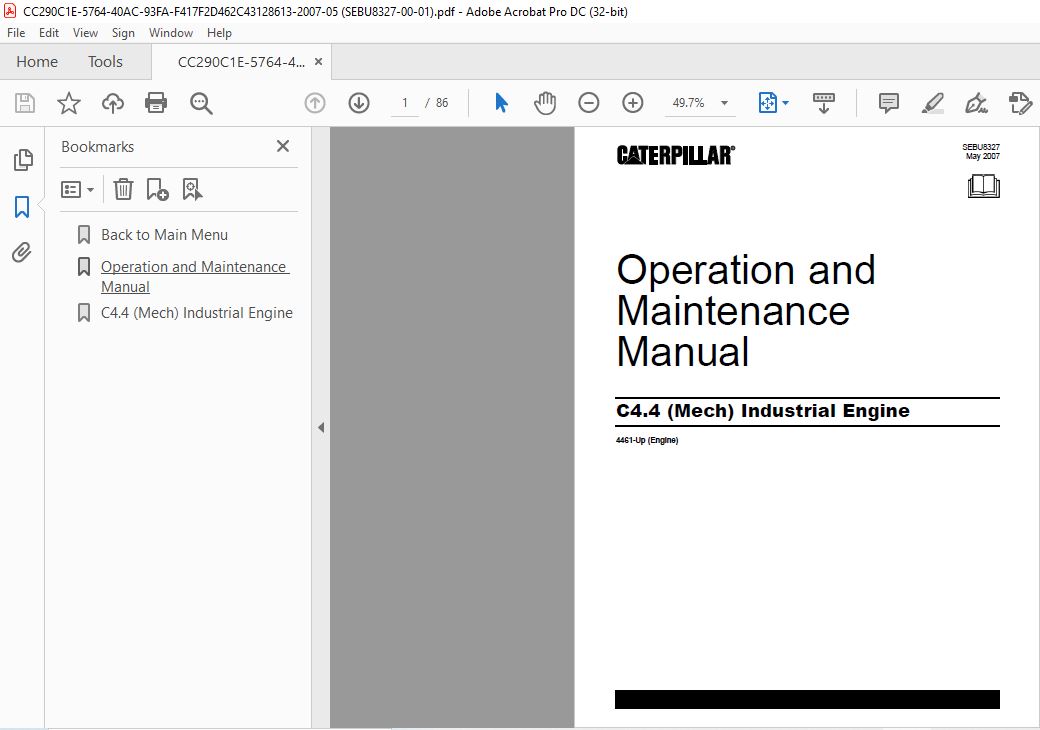The height and width of the screenshot is (730, 1040).
Task: Open bookmarks options dropdown menu
Action: [x=77, y=190]
